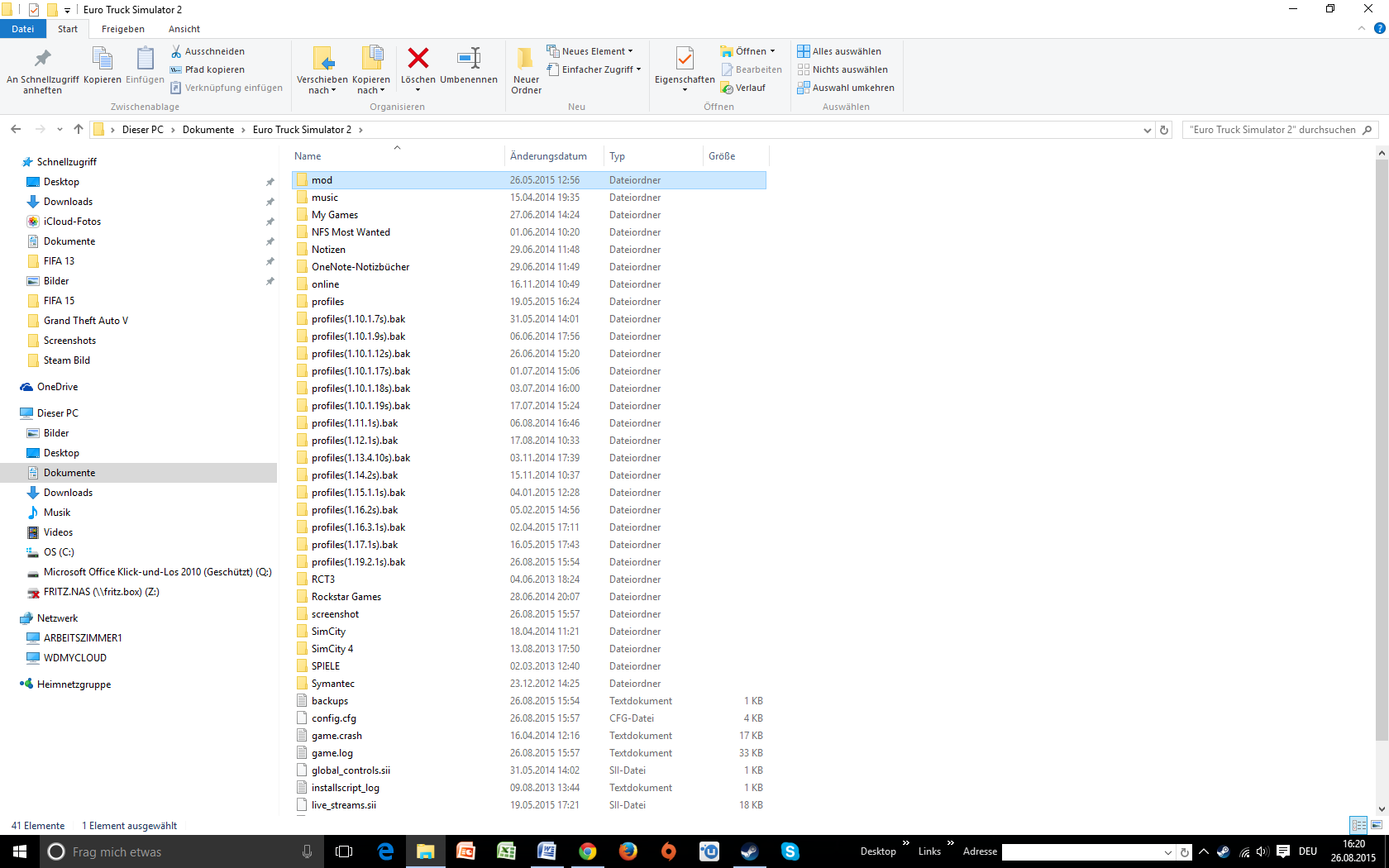Refresh the current folder view

pos(1164,130)
